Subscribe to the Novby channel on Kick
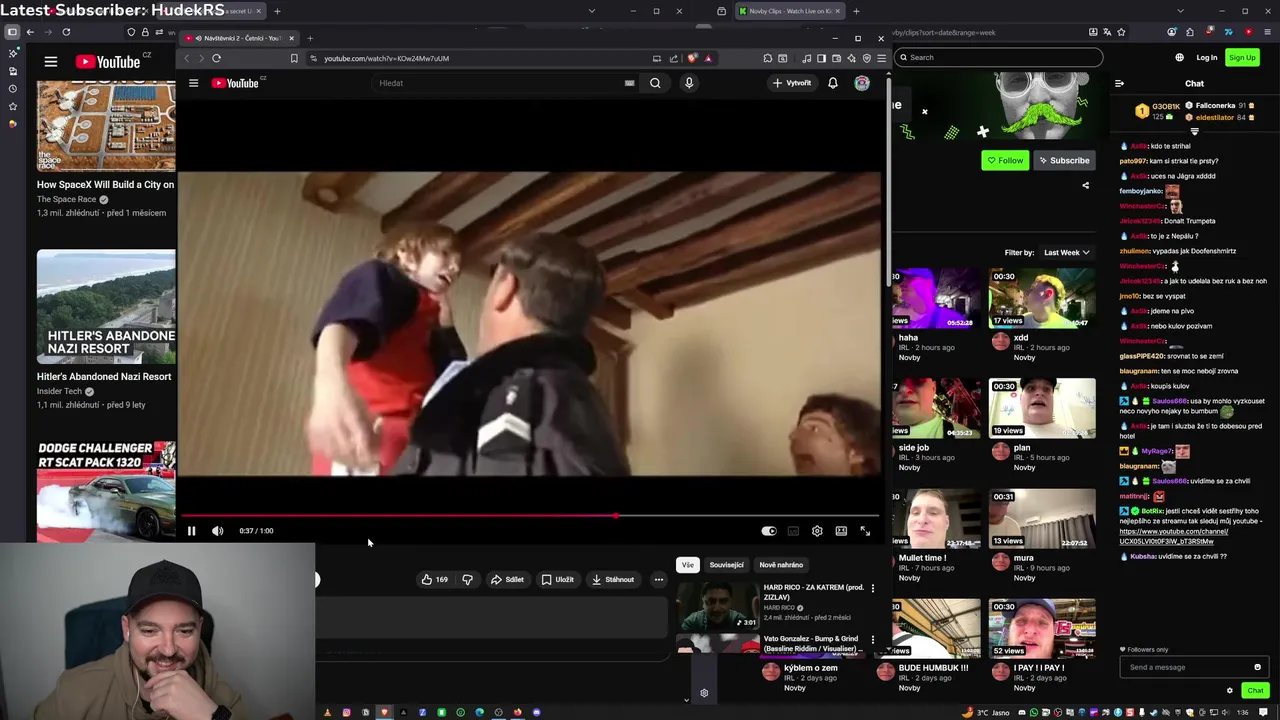 (1064, 160)
